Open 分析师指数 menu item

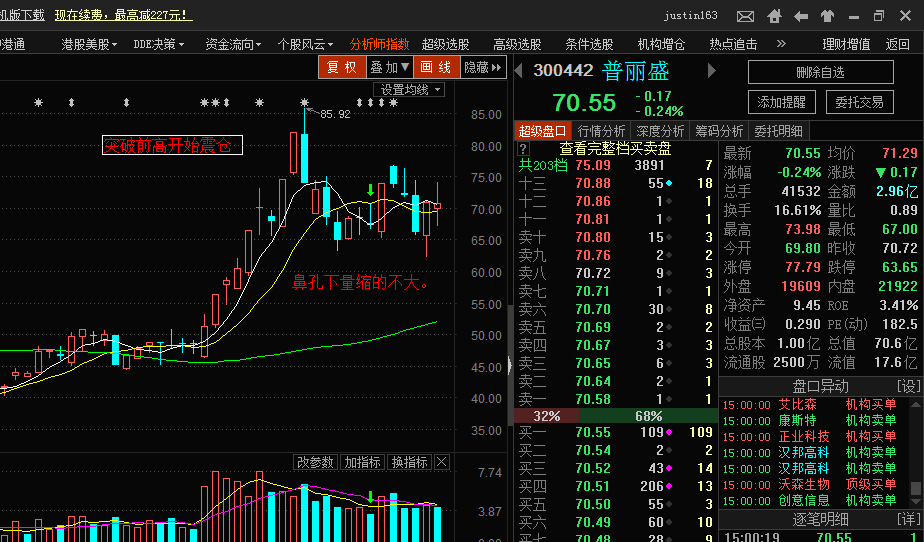[379, 44]
